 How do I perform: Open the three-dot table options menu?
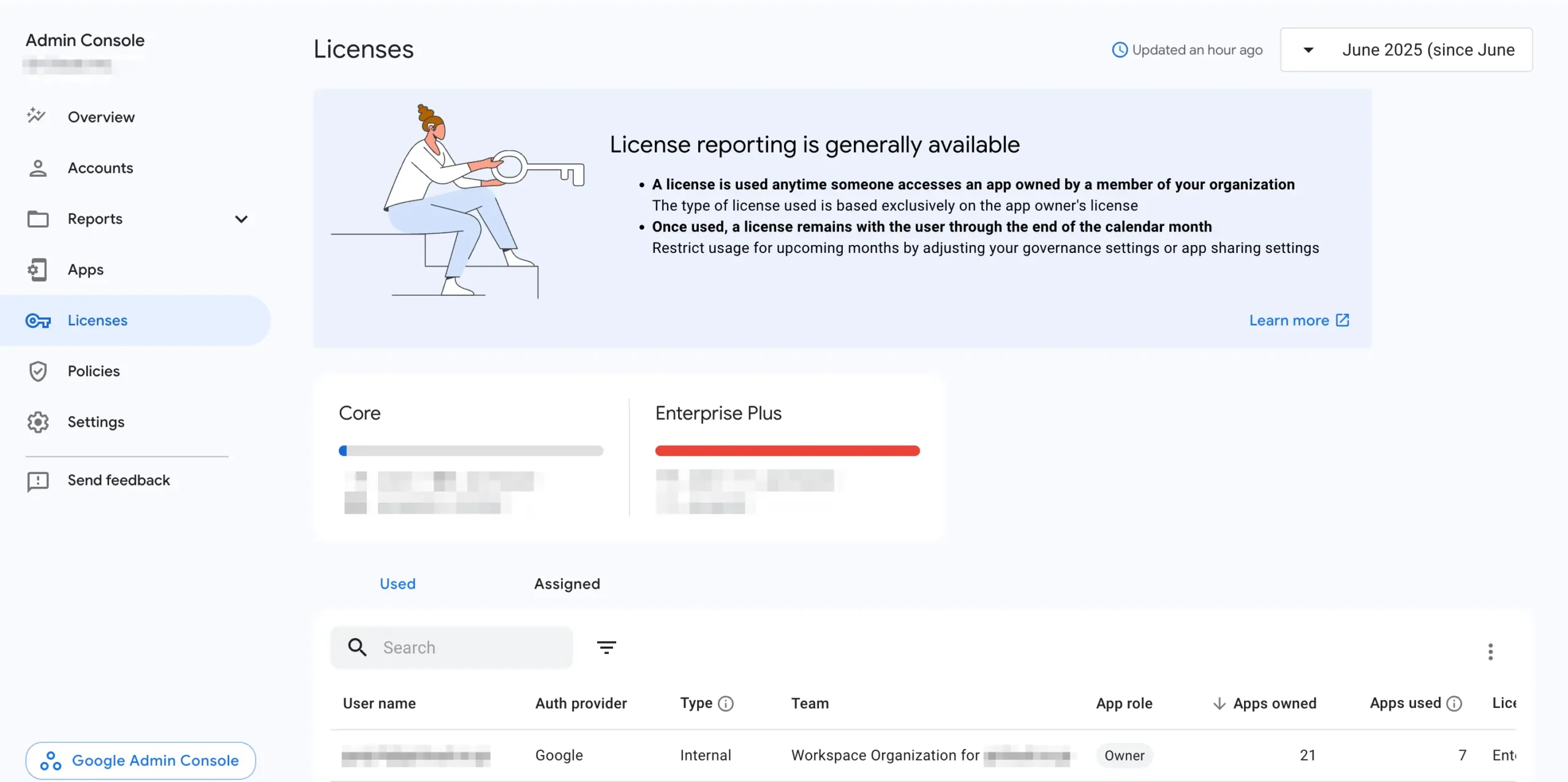point(1491,652)
